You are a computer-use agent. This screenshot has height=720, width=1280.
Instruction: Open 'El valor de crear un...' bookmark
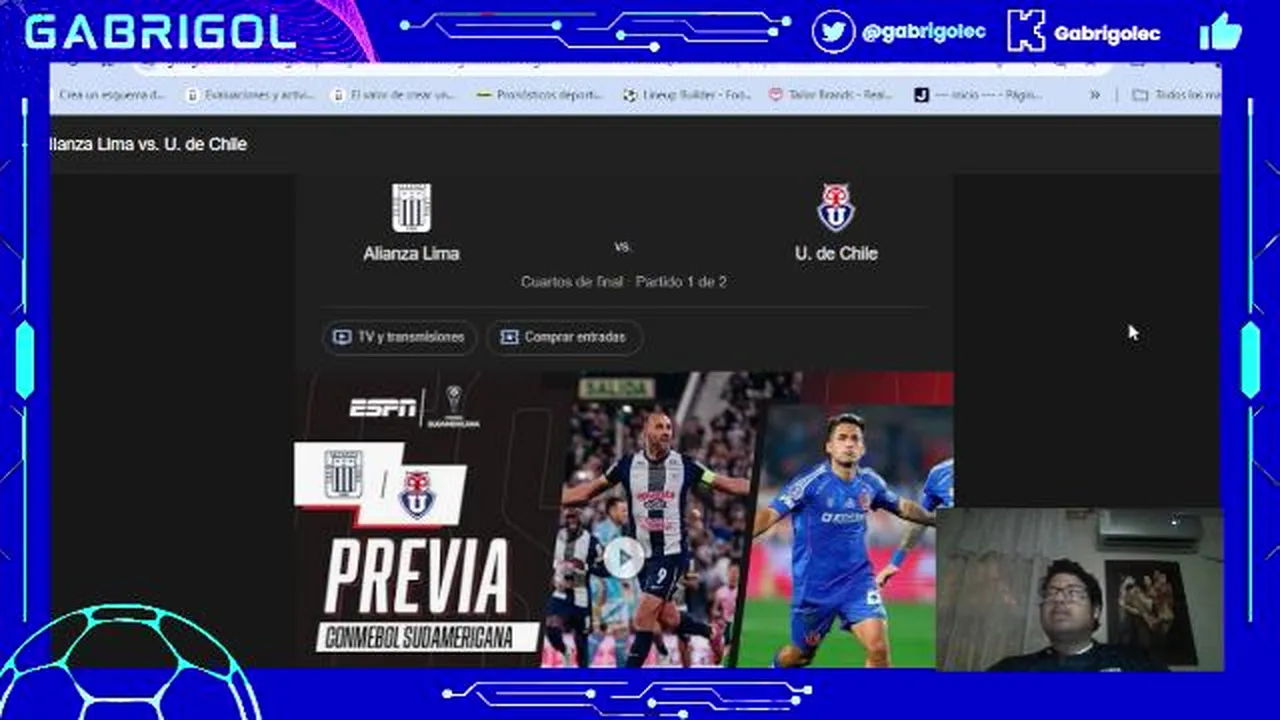[393, 95]
